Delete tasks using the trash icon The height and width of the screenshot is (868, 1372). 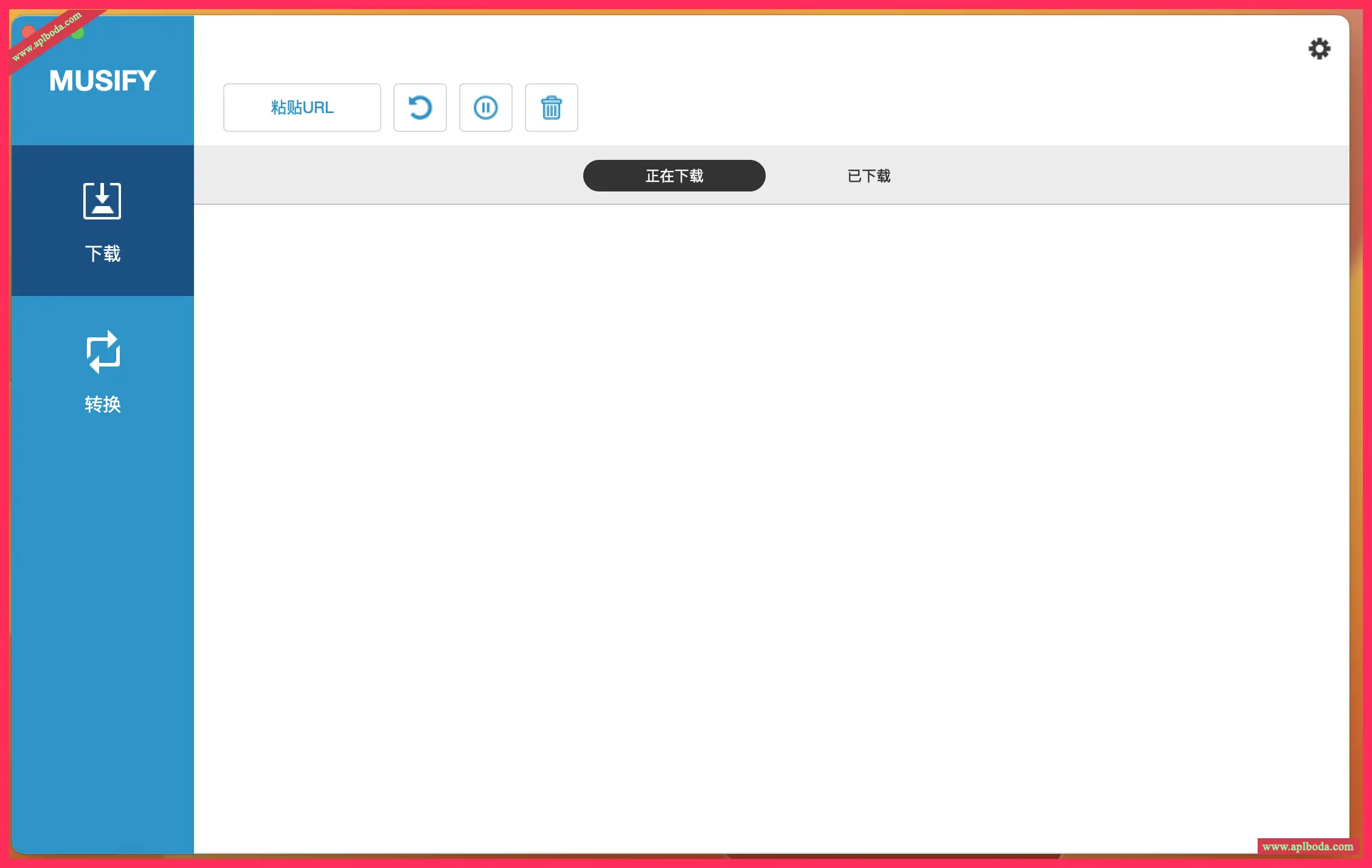pyautogui.click(x=551, y=108)
